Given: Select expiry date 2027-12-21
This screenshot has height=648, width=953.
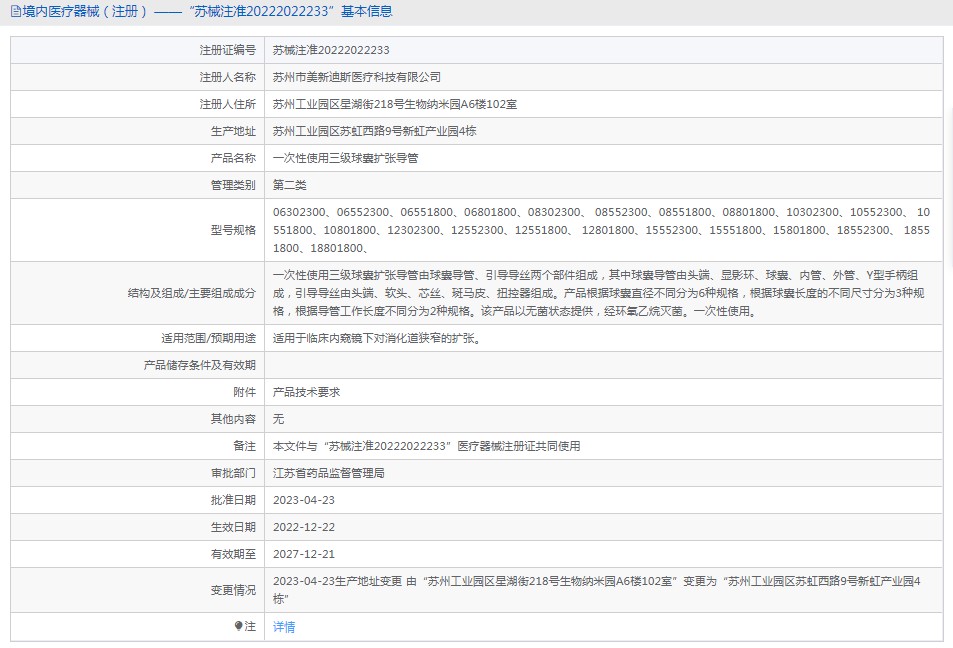Looking at the screenshot, I should (304, 554).
